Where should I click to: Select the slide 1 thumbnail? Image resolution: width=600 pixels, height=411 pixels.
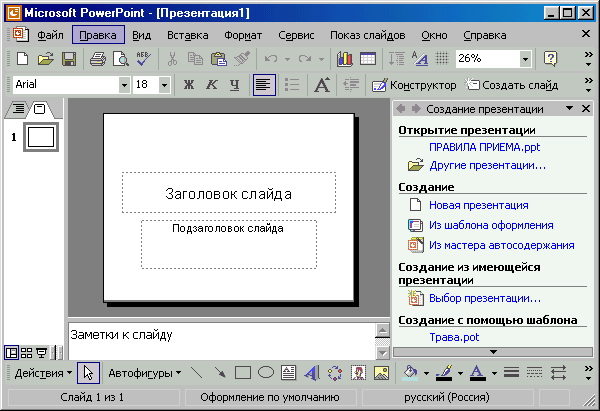(41, 137)
